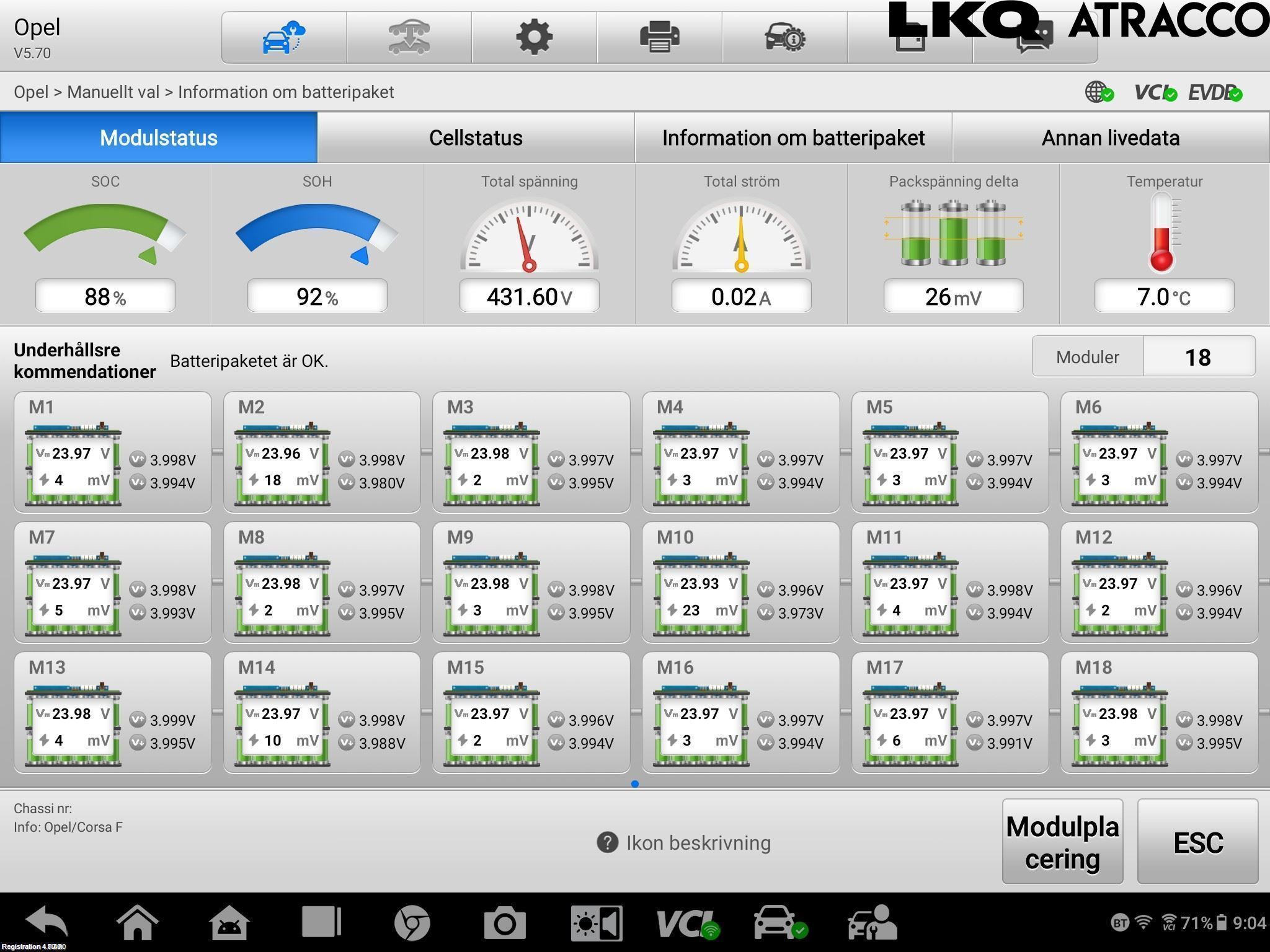Open the vehicle info gear icon
This screenshot has width=1270, height=952.
[785, 37]
